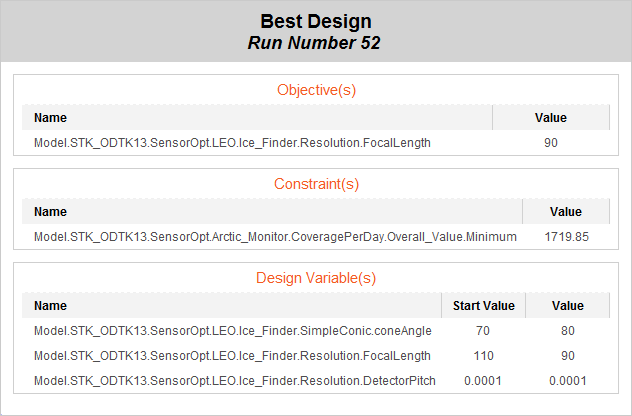
Task: Click the Resolution.DetectorPitch variable name
Action: tap(235, 381)
